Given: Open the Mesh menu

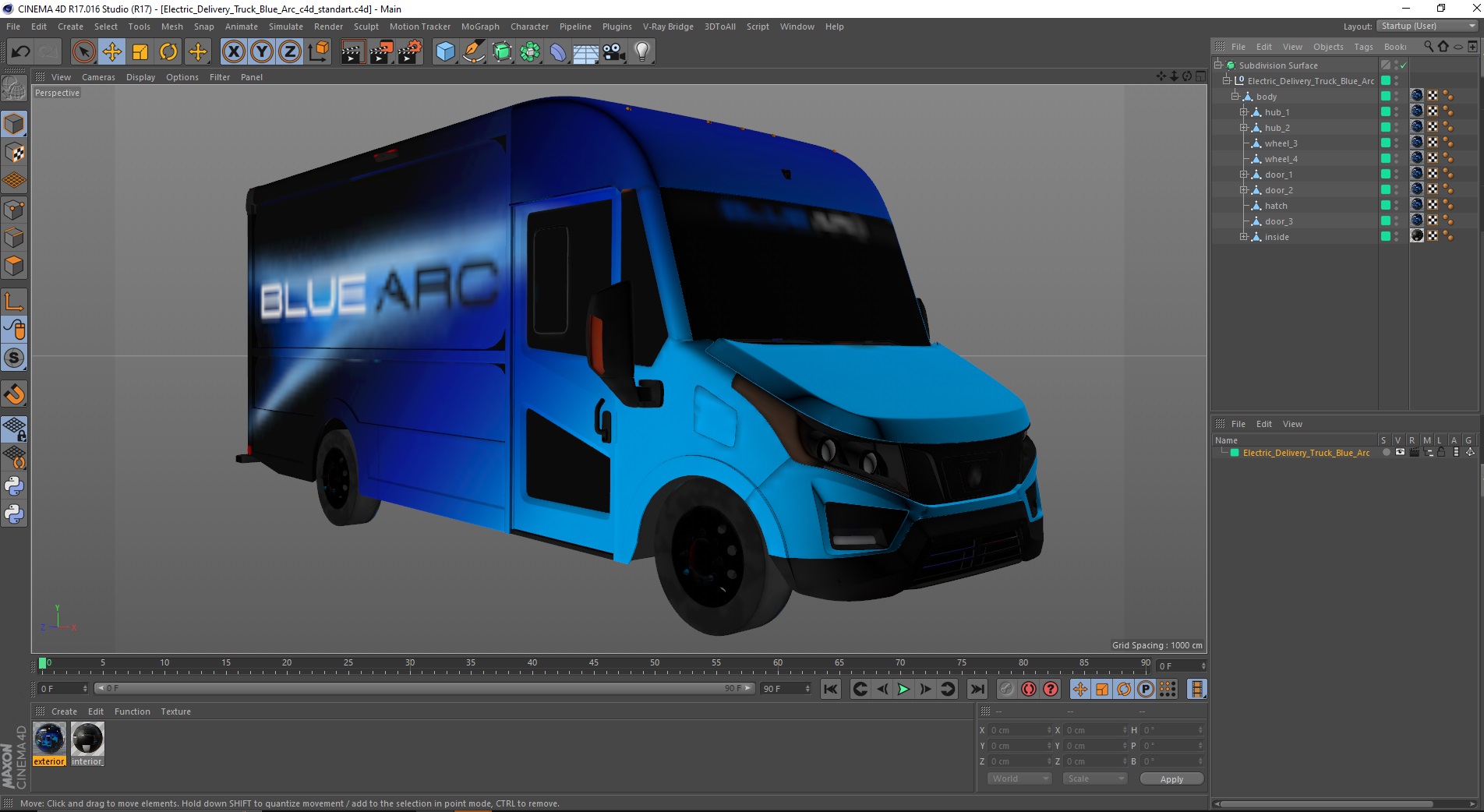Looking at the screenshot, I should (172, 26).
